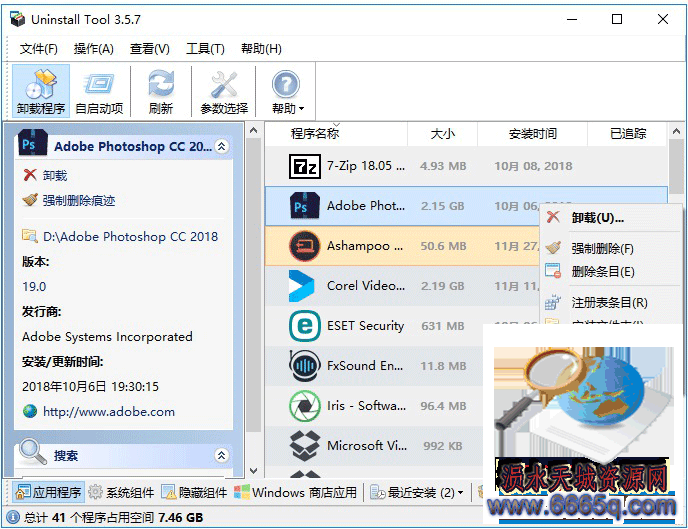Open the 卸载程序 toolbar button

coord(41,91)
